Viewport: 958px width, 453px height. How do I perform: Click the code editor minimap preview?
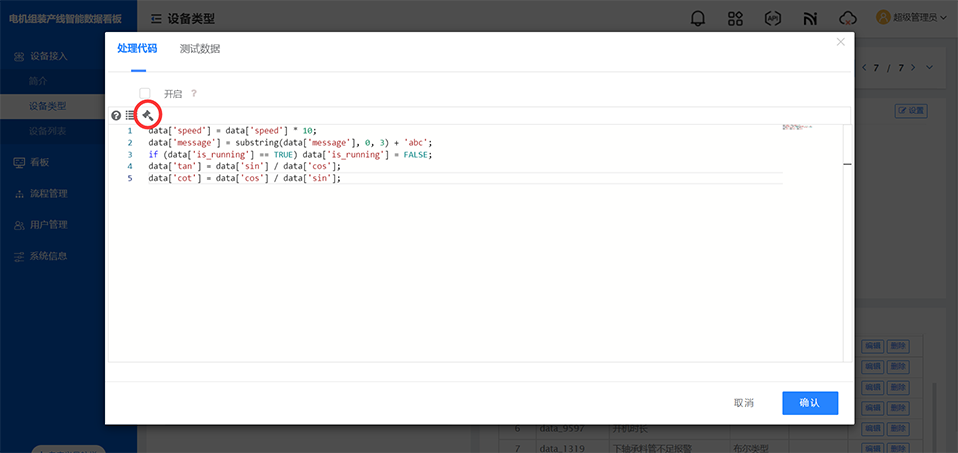click(x=797, y=127)
